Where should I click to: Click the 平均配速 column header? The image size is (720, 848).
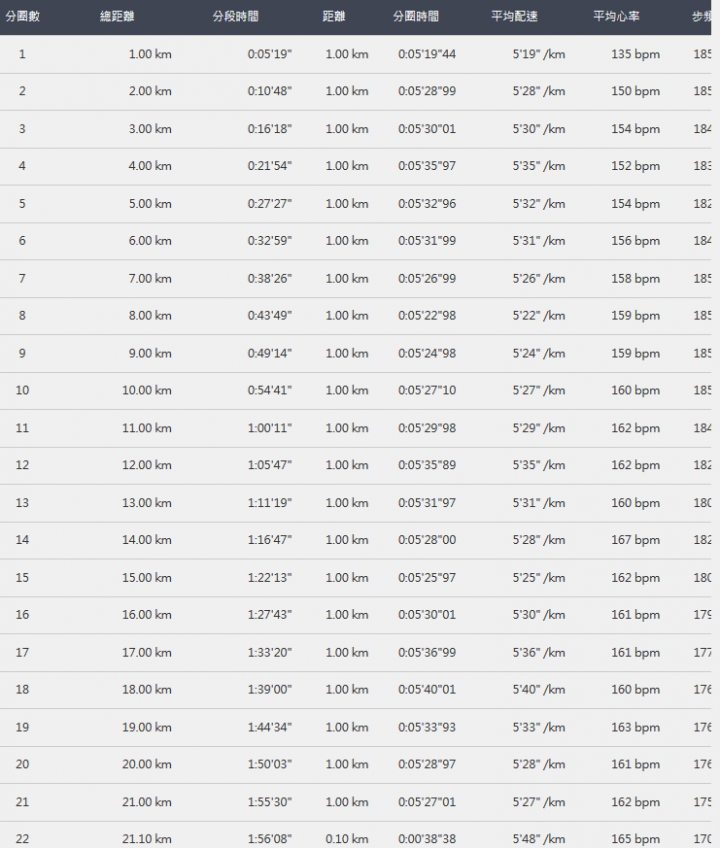tap(514, 17)
